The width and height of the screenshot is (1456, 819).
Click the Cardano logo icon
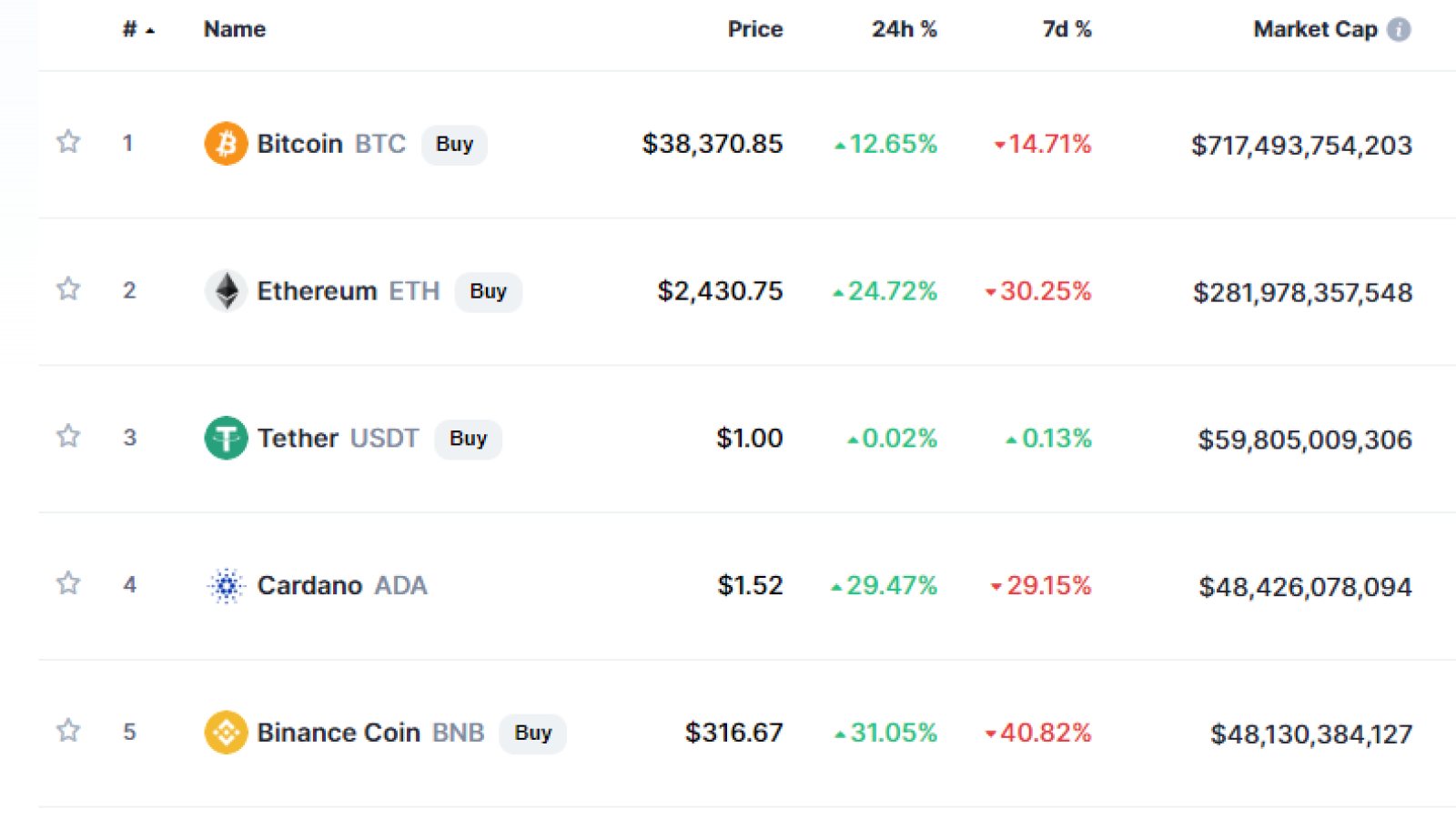226,586
